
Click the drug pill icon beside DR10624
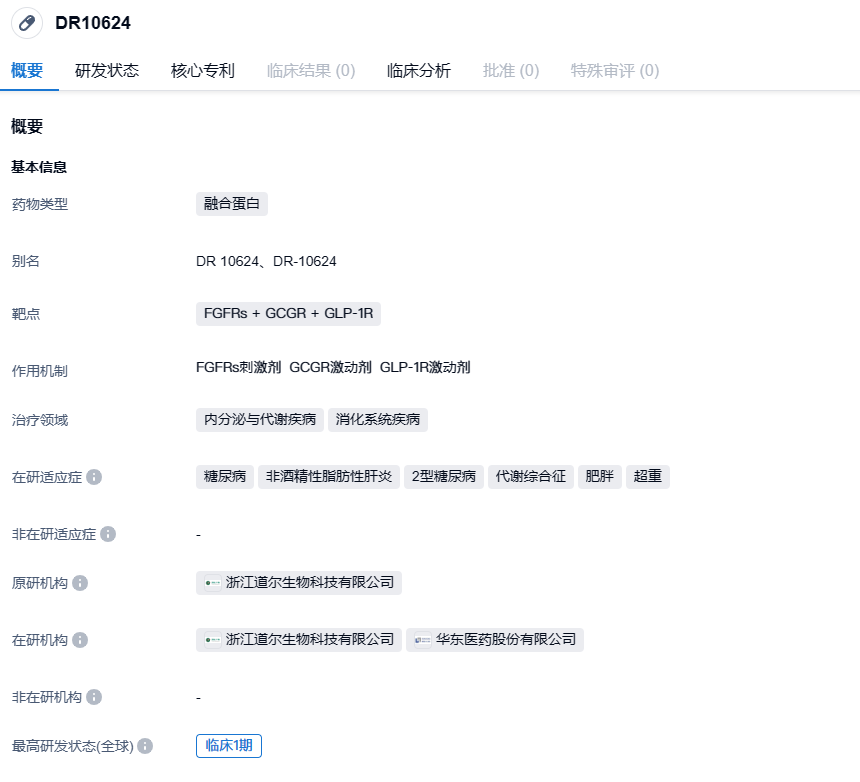click(27, 23)
